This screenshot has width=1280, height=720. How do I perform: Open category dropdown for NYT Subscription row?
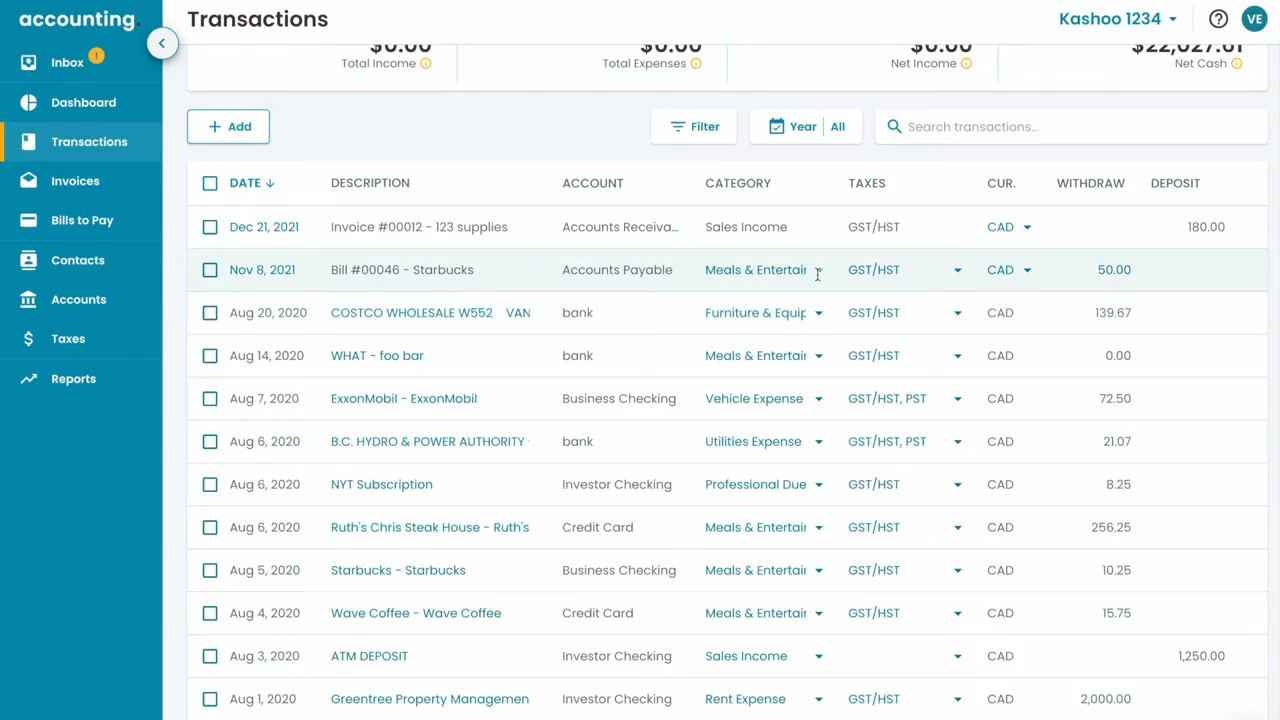818,485
